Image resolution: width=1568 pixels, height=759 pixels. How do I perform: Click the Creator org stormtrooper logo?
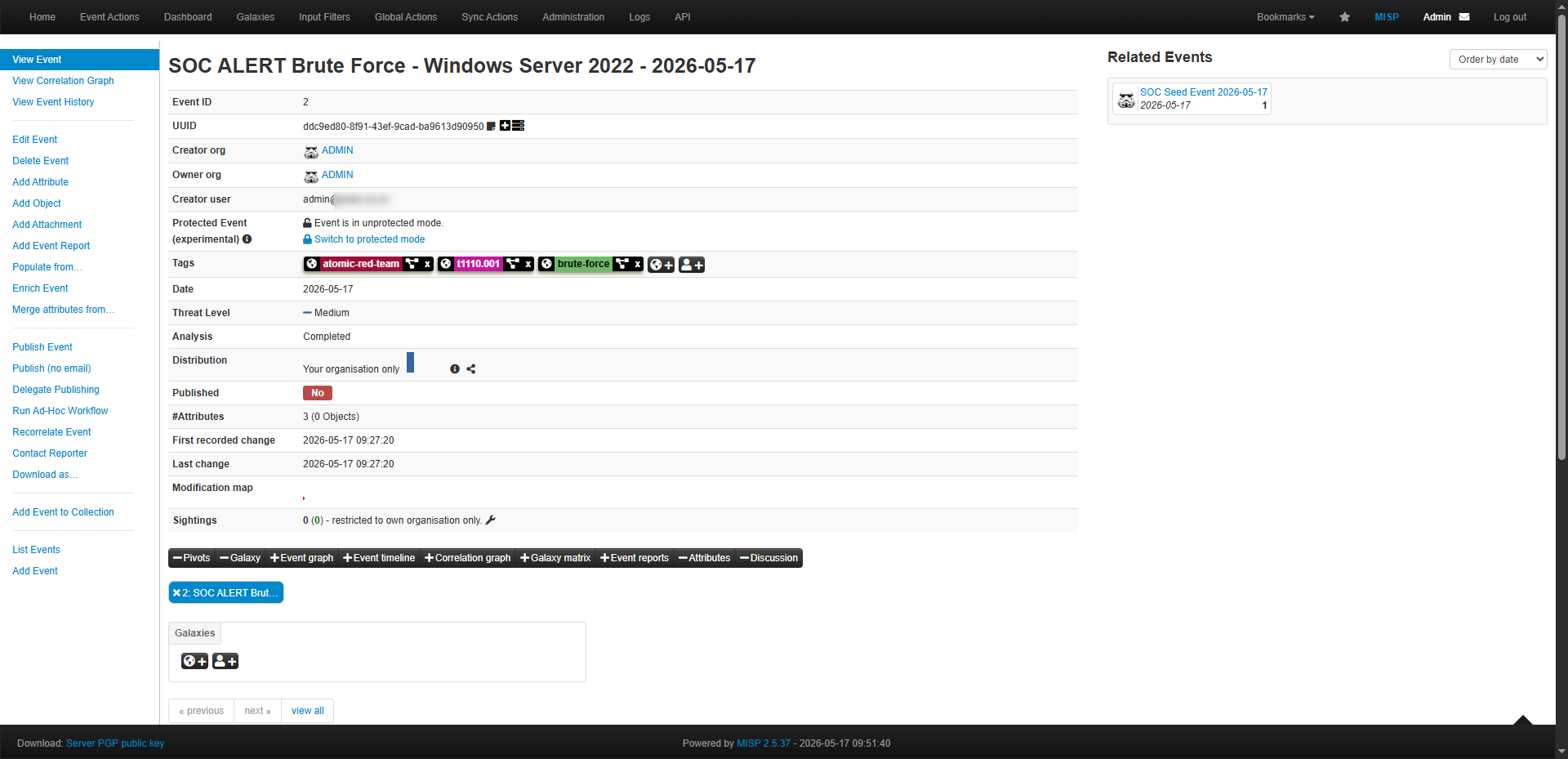[x=311, y=151]
